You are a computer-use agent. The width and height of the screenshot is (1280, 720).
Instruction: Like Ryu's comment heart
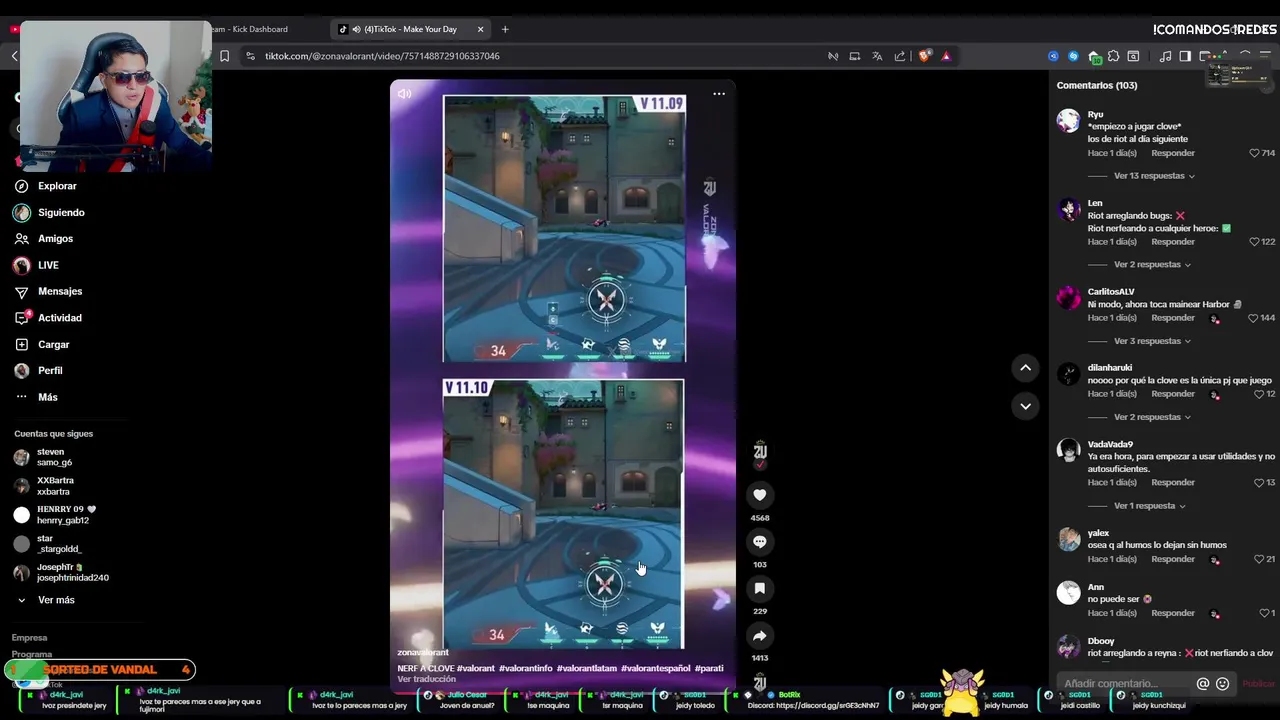[x=1254, y=153]
